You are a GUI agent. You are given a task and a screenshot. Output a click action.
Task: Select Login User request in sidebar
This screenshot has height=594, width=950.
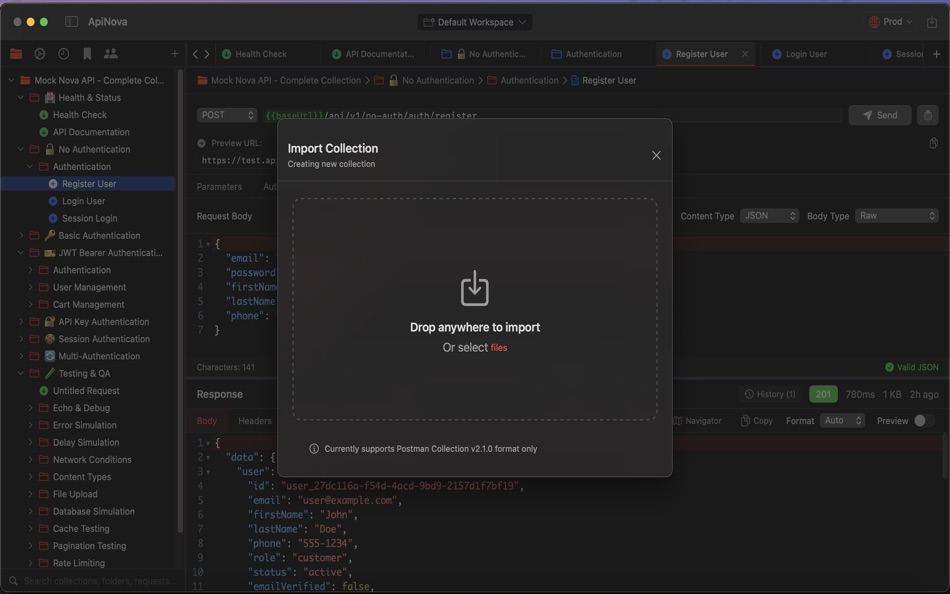pyautogui.click(x=84, y=201)
